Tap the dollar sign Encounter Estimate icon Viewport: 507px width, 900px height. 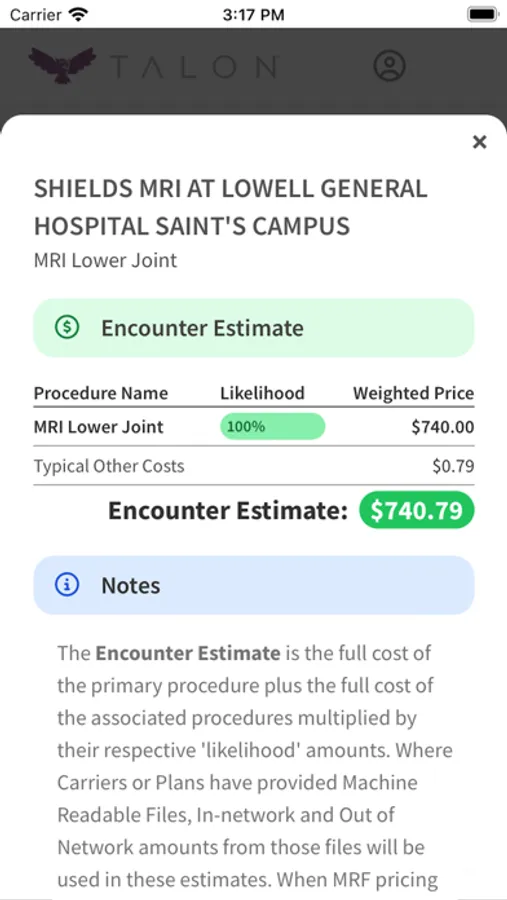67,327
